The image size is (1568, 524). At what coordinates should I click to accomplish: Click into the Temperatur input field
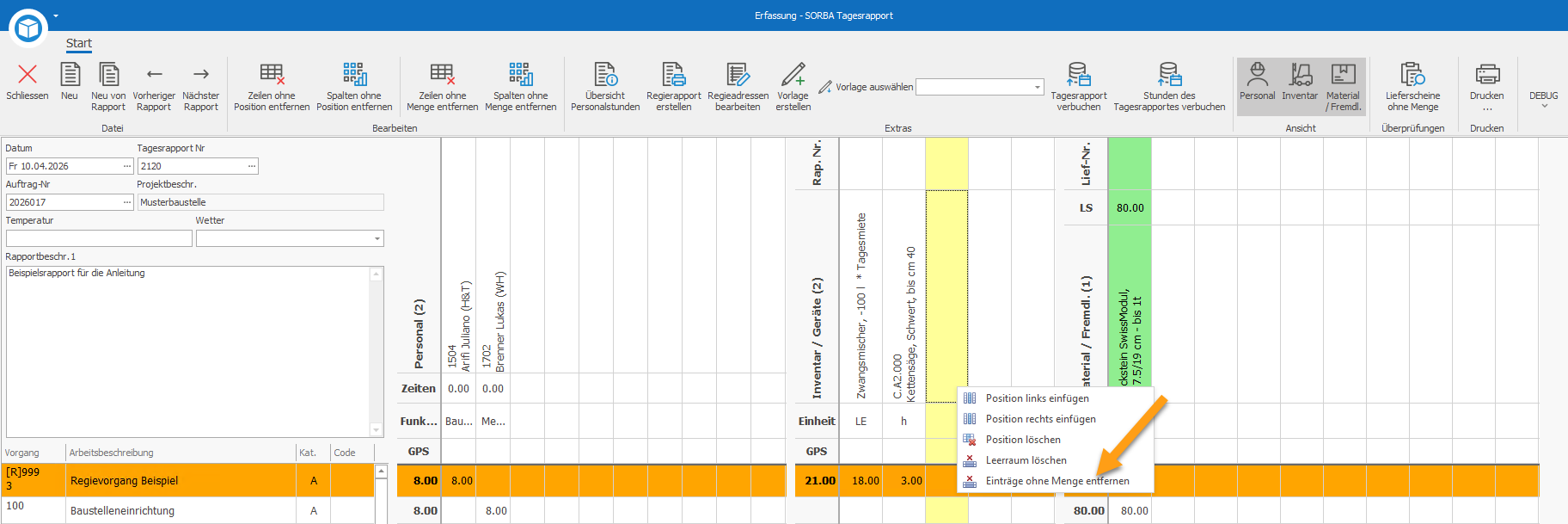tap(99, 238)
